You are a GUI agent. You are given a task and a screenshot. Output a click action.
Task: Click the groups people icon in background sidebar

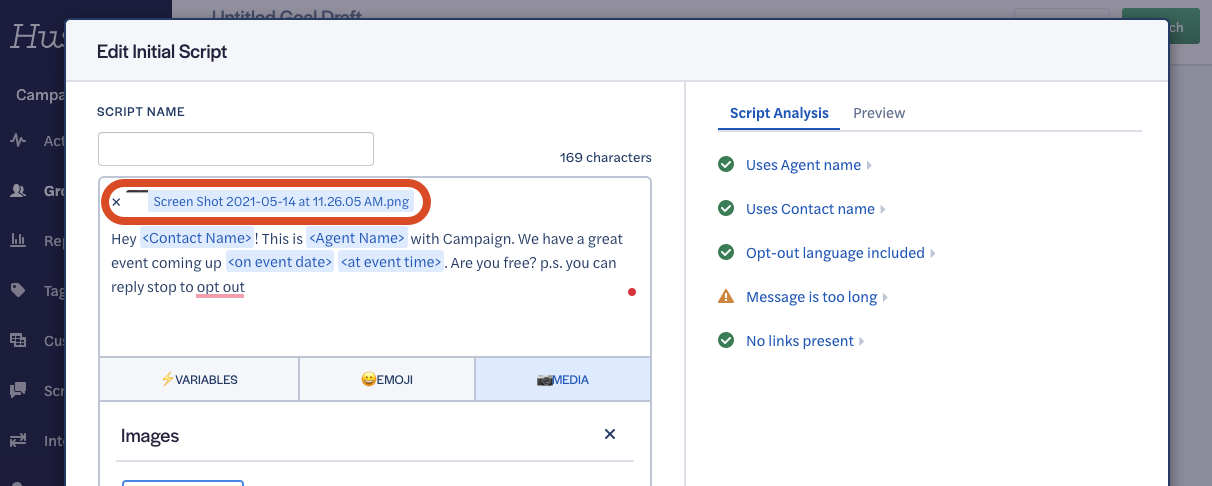pyautogui.click(x=18, y=190)
